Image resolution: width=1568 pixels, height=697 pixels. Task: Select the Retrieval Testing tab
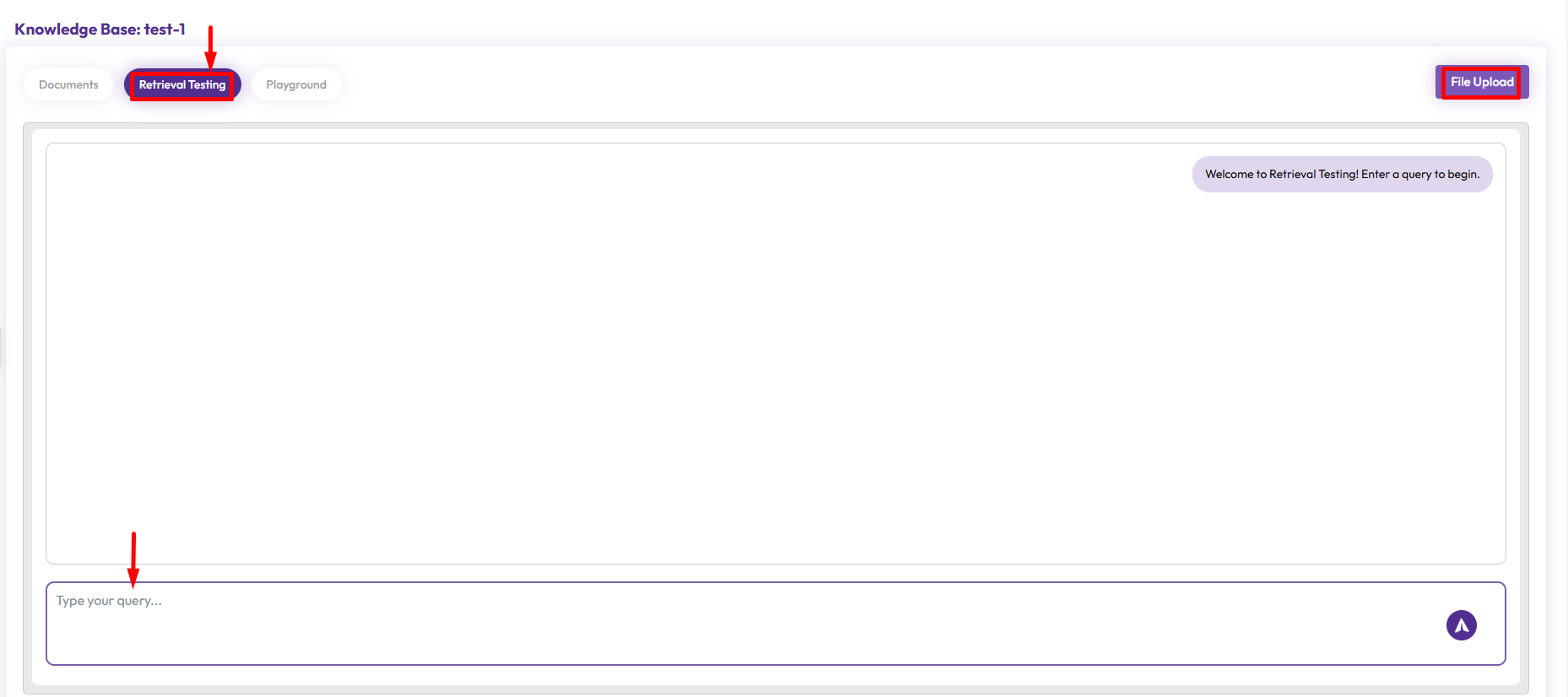[182, 84]
